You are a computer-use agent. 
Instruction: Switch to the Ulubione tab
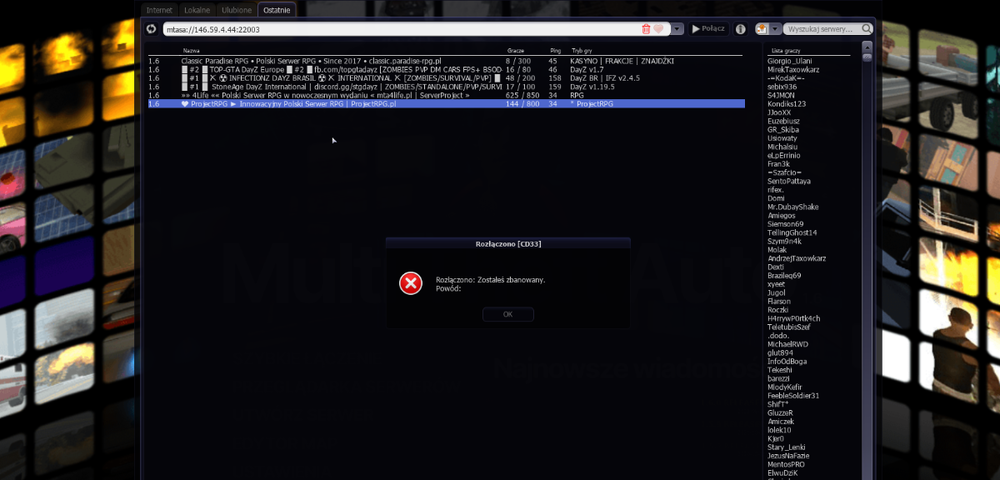point(237,10)
